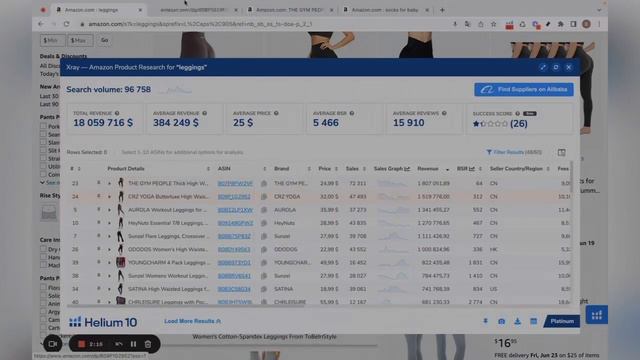Click the Helium 10 pin icon in footer

pos(485,321)
